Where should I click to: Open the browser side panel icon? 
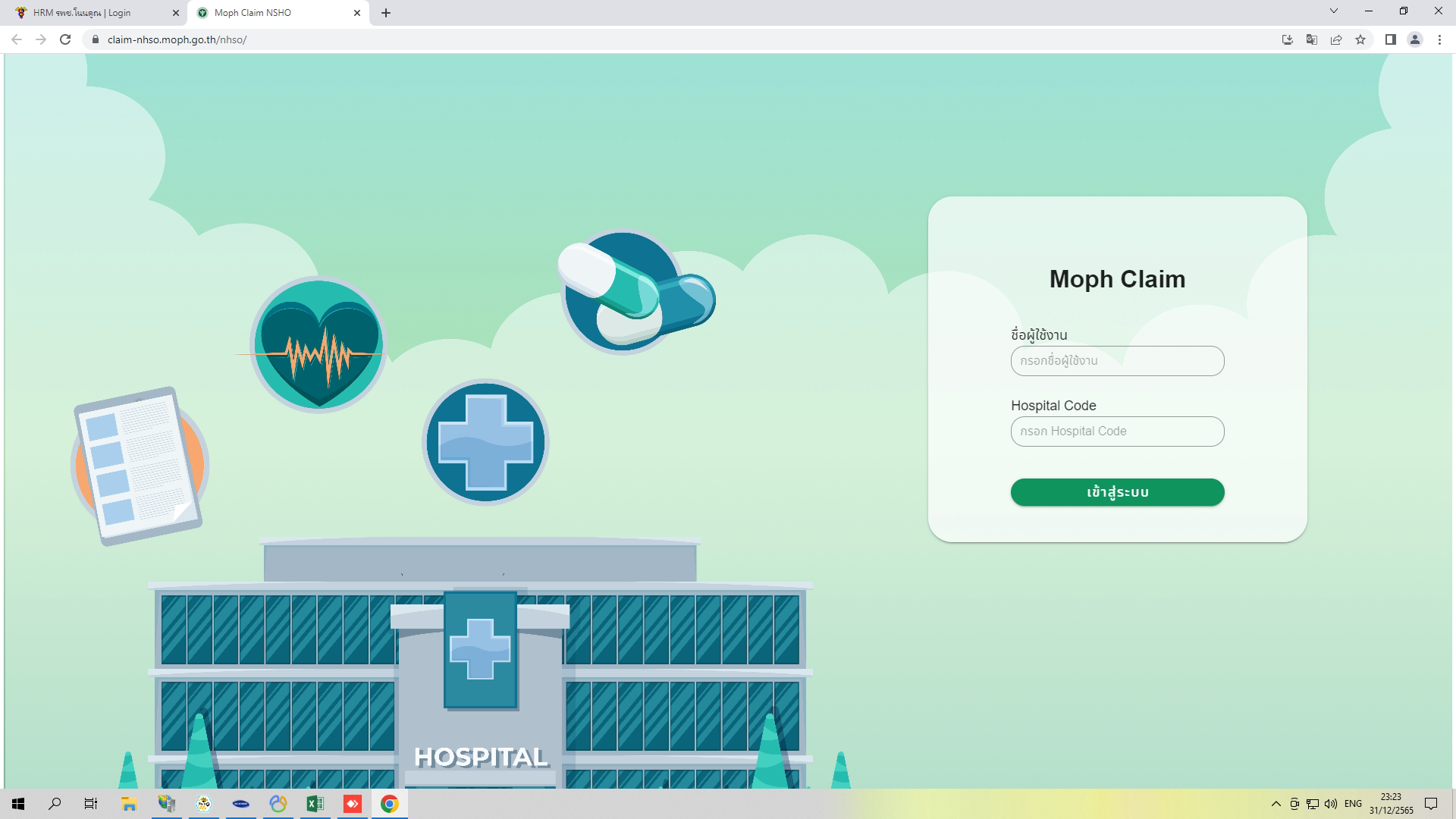pos(1389,39)
